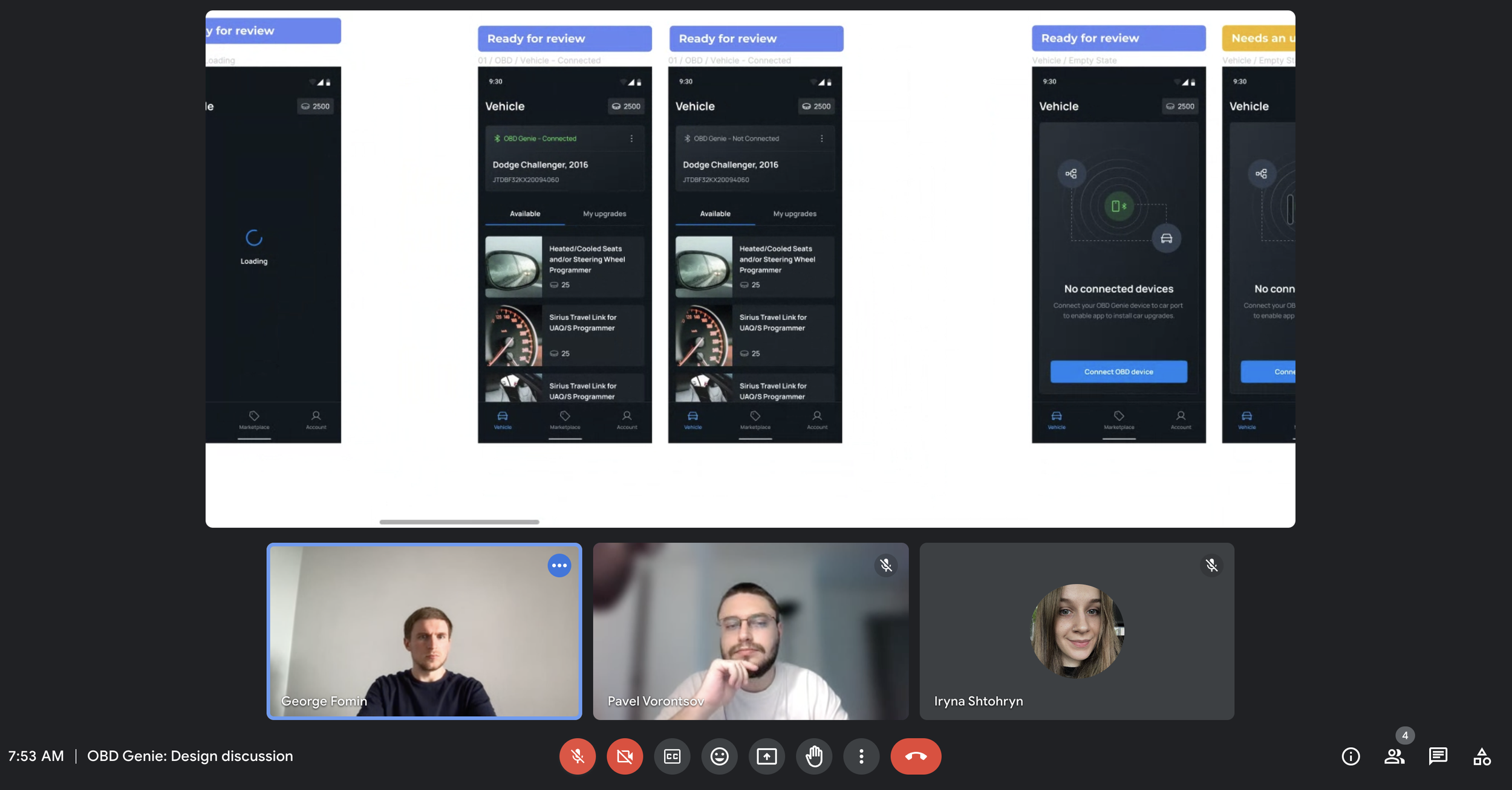
Task: Click the loading spinner icon
Action: point(254,238)
